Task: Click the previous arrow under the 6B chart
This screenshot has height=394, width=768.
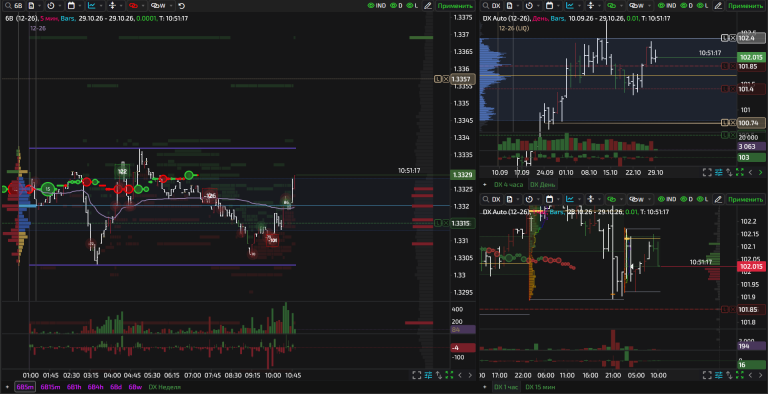Action: [460, 375]
